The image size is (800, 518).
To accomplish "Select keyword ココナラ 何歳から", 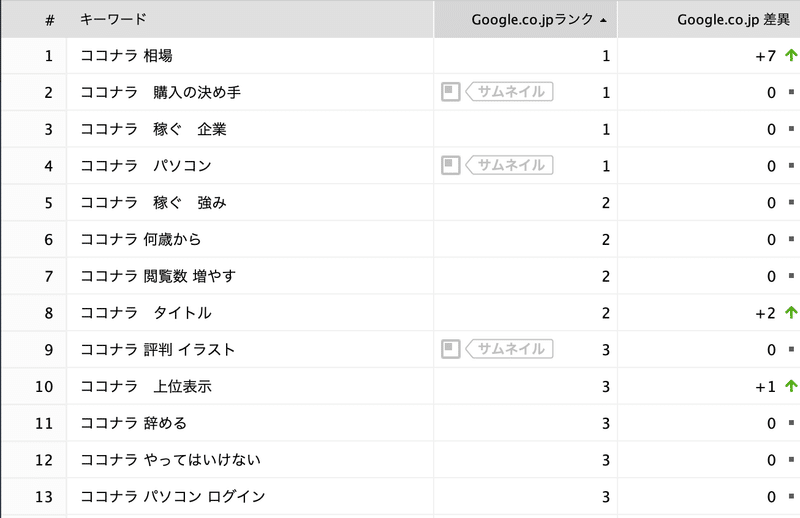I will [141, 239].
